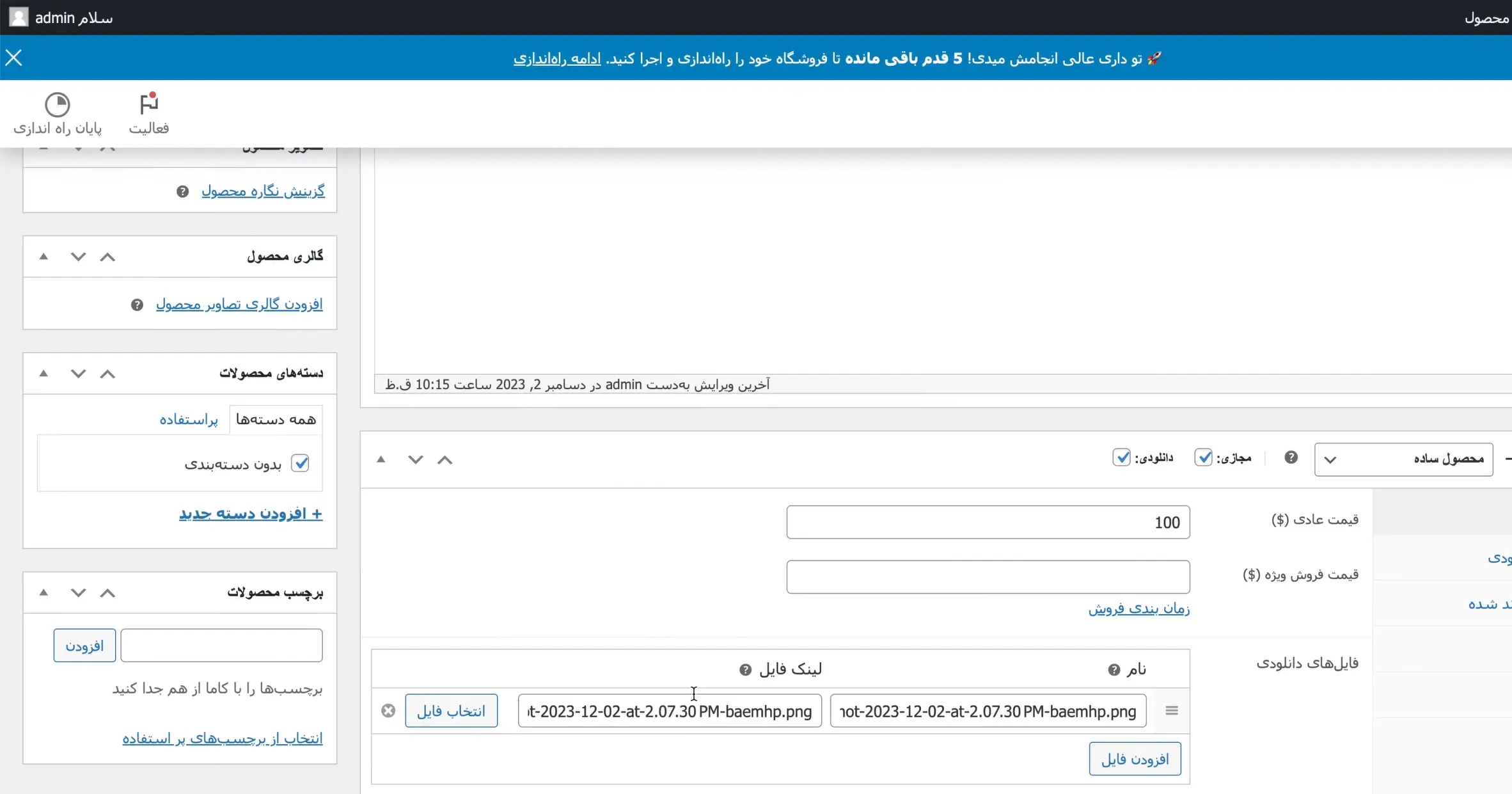This screenshot has width=1512, height=794.
Task: Remove the downloadable file using the X icon
Action: point(388,710)
